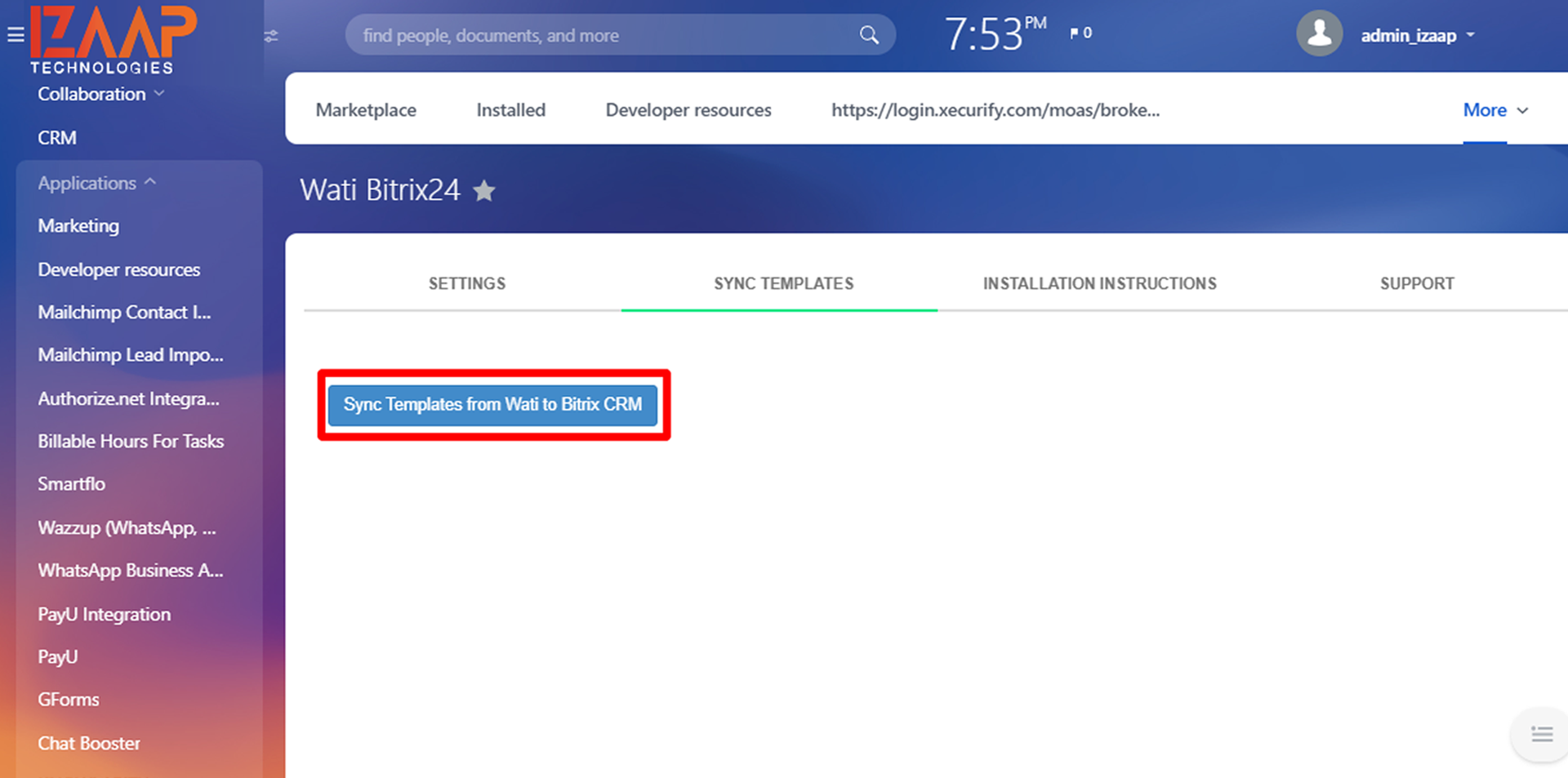Open the Installed tab
Screen dimensions: 1568x778
[510, 110]
